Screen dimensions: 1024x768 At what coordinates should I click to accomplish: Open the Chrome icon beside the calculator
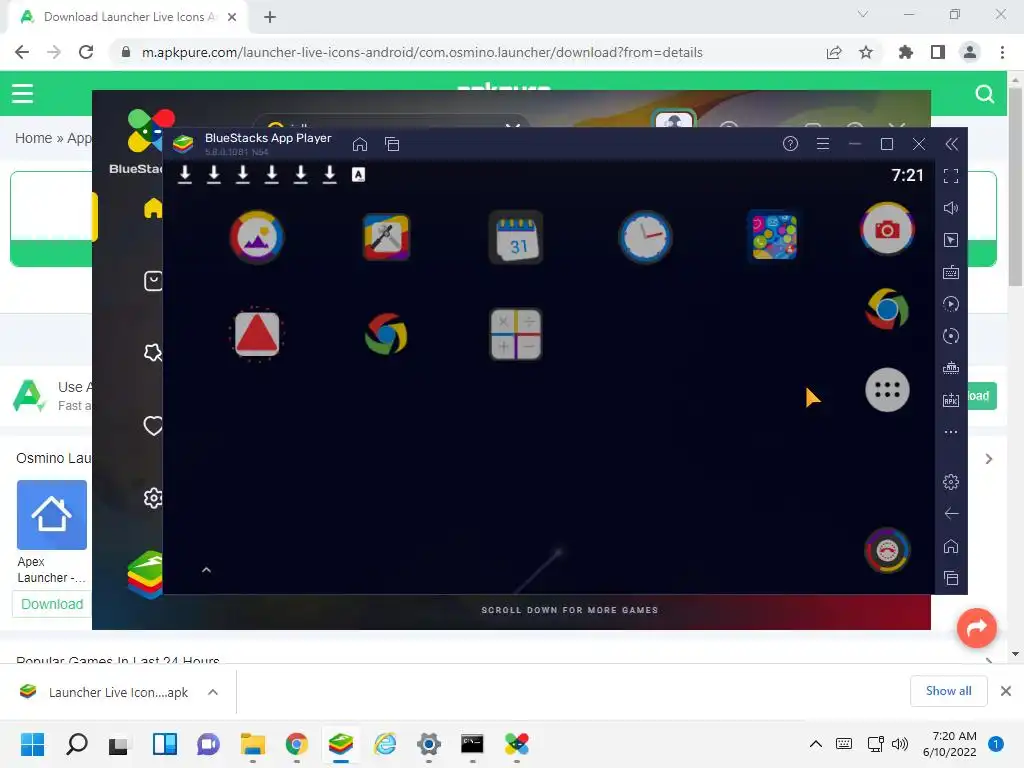tap(386, 334)
